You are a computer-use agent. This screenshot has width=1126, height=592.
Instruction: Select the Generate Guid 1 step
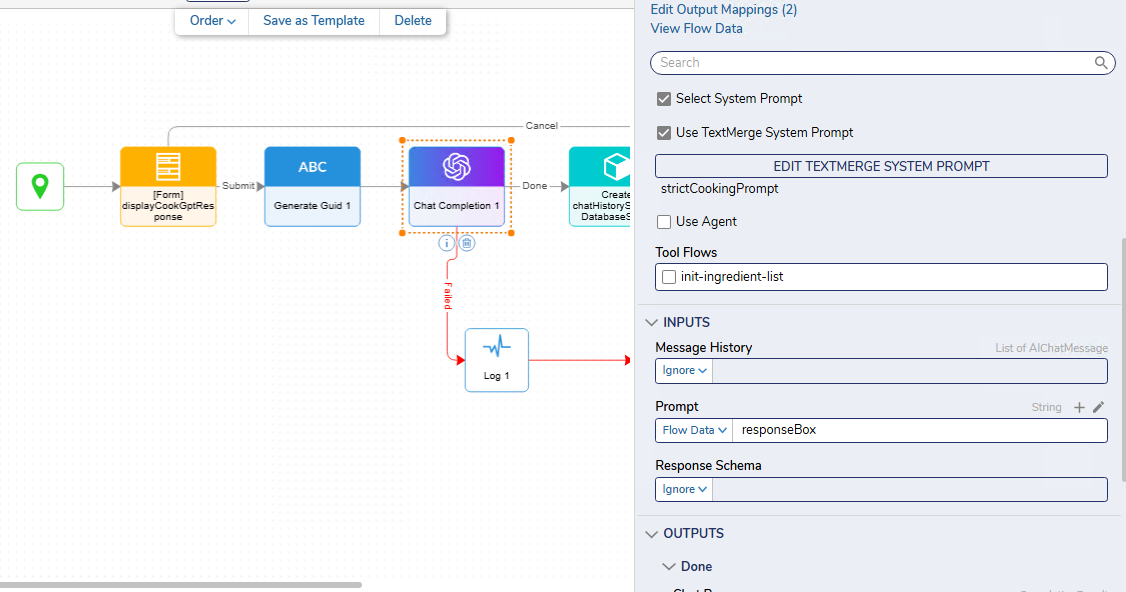tap(312, 186)
